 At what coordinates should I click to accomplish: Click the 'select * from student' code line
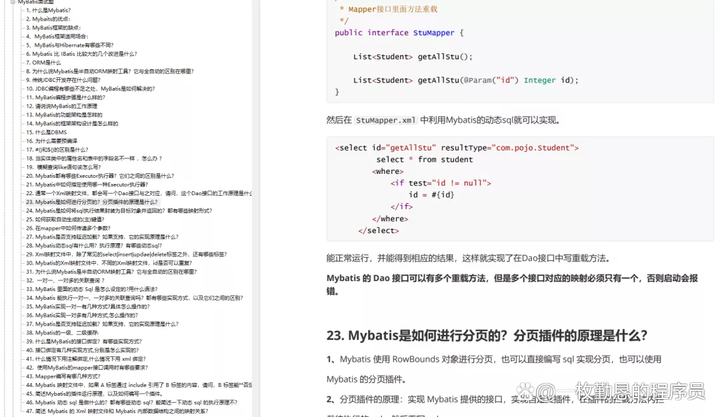tap(424, 160)
